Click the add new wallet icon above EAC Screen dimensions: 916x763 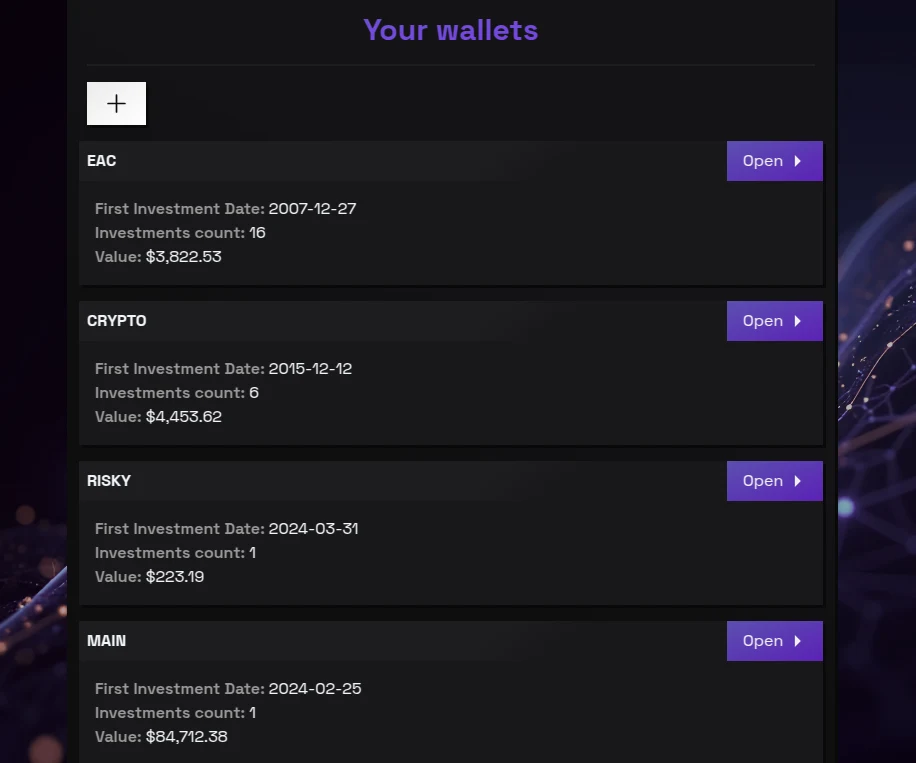tap(116, 103)
